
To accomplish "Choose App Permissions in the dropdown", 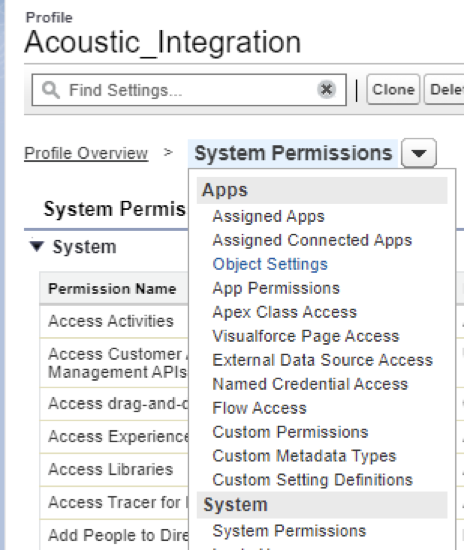I will coord(276,288).
